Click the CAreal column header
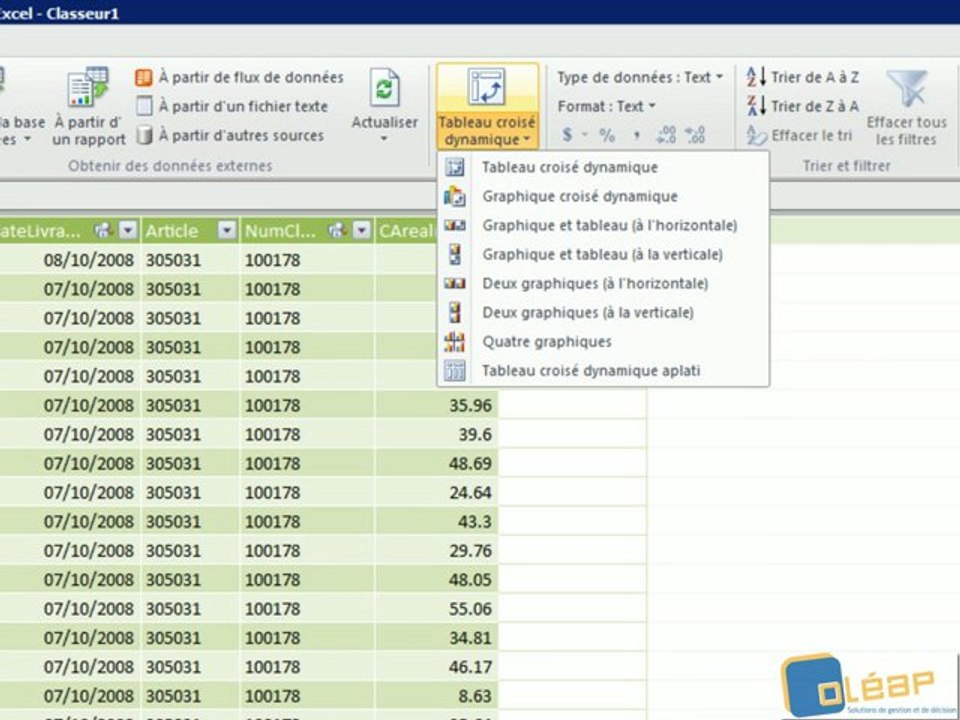Image resolution: width=960 pixels, height=720 pixels. click(407, 231)
